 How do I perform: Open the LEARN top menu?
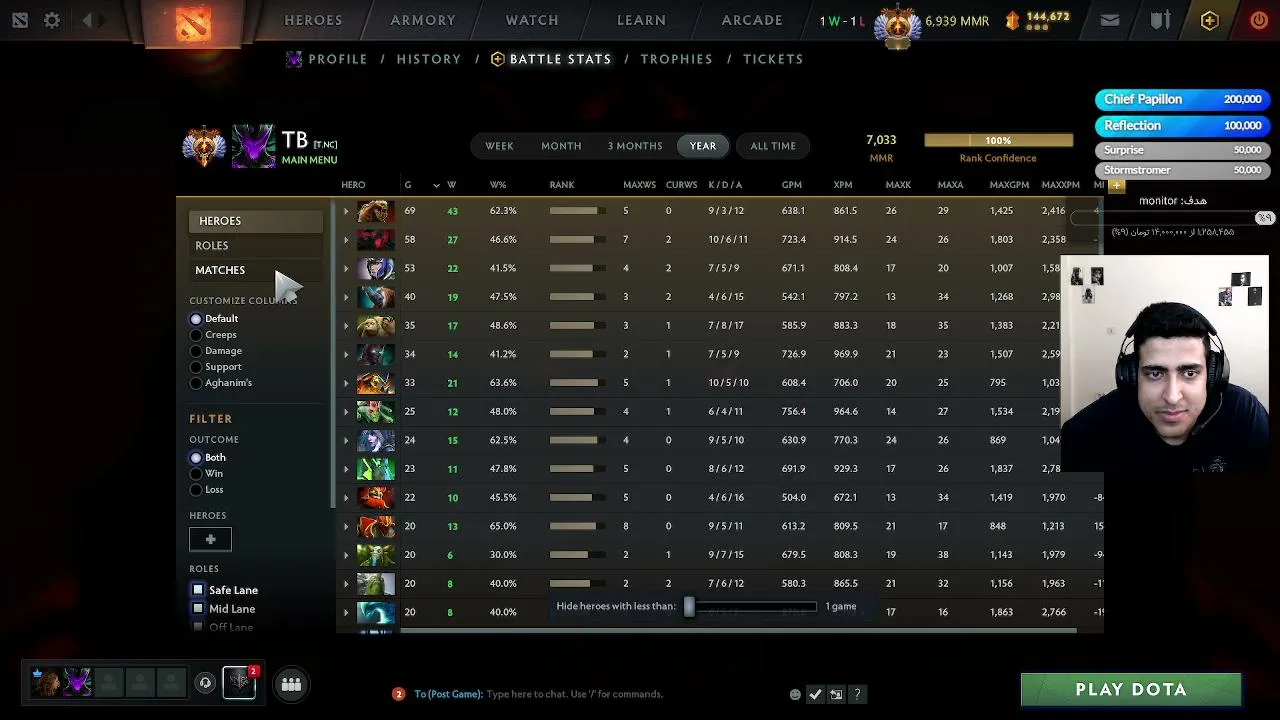(x=641, y=20)
